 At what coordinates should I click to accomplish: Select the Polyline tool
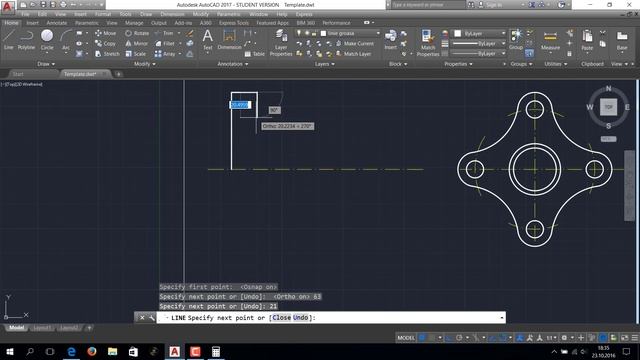point(26,40)
